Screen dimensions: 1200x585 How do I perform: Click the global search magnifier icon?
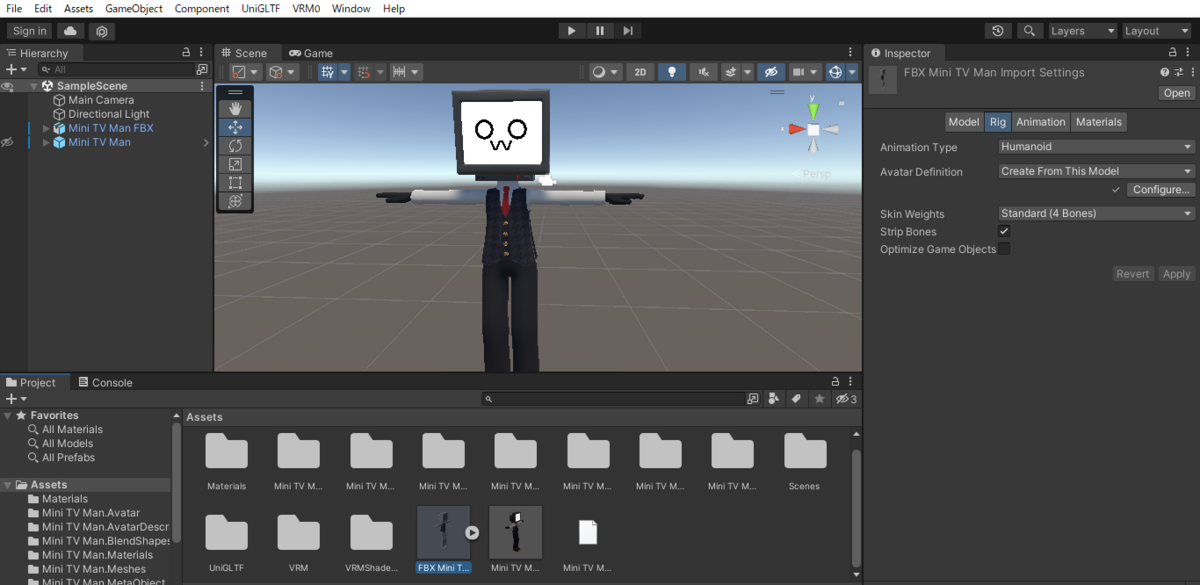[1029, 31]
